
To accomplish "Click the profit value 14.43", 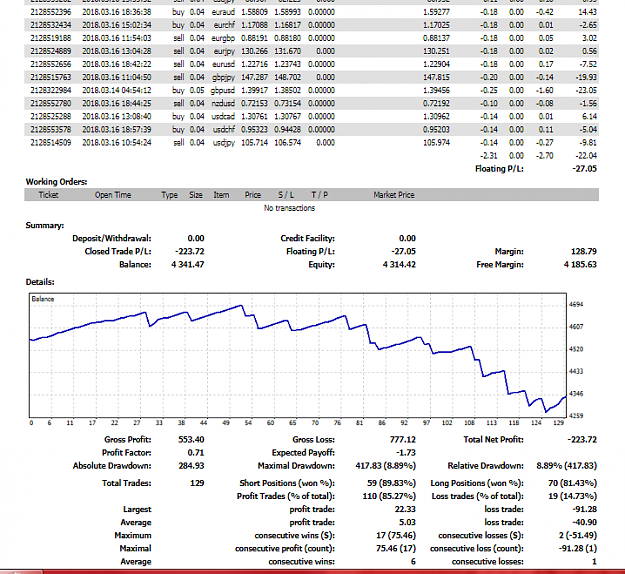I will tap(587, 12).
